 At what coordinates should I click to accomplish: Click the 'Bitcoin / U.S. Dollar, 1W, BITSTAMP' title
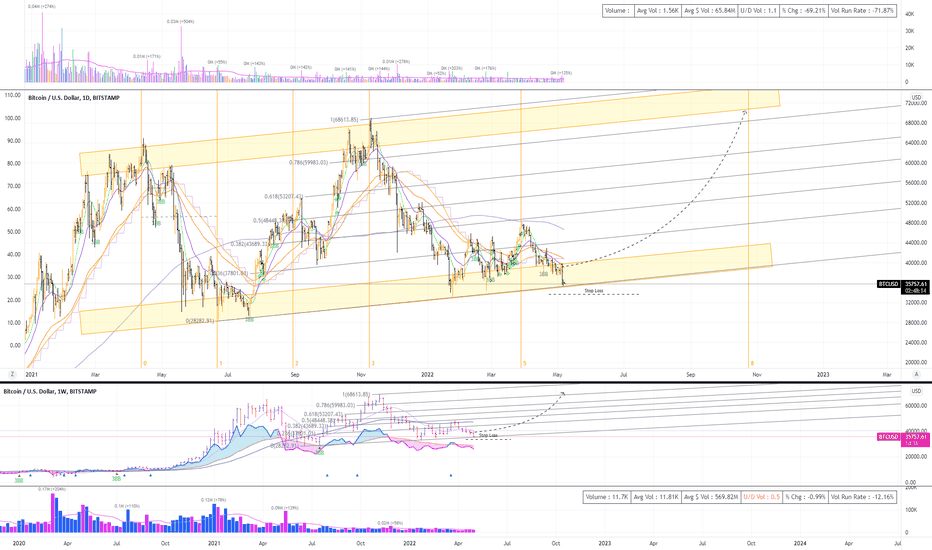coord(50,391)
